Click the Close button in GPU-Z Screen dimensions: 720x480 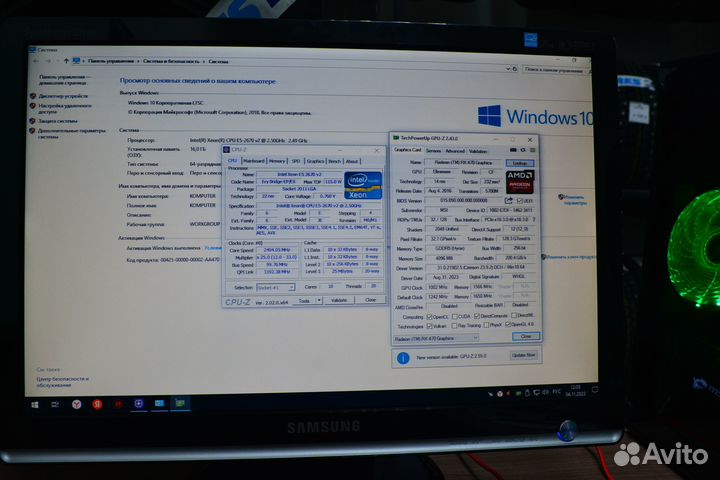tap(526, 336)
